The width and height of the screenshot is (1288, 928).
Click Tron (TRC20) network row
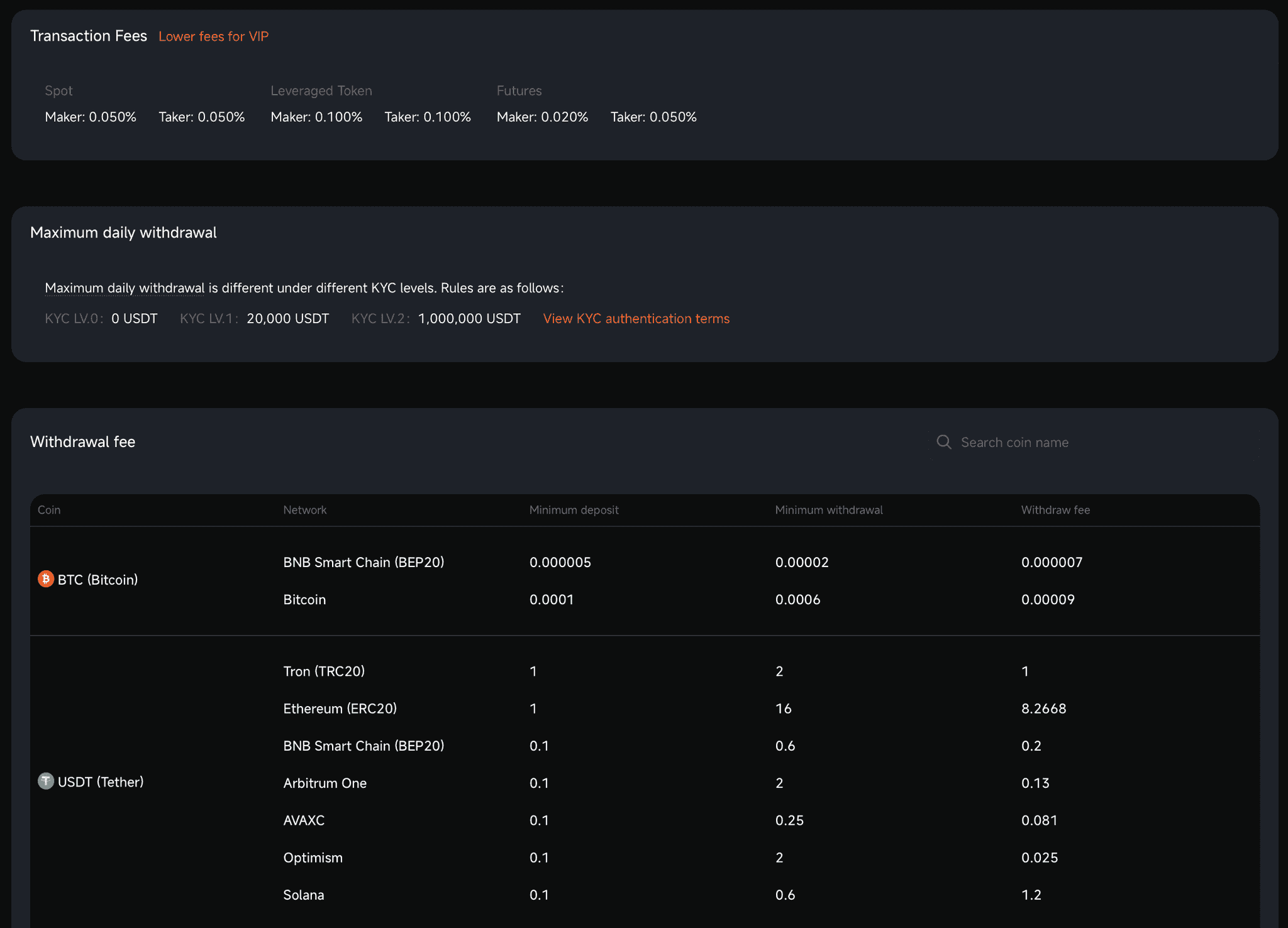324,671
